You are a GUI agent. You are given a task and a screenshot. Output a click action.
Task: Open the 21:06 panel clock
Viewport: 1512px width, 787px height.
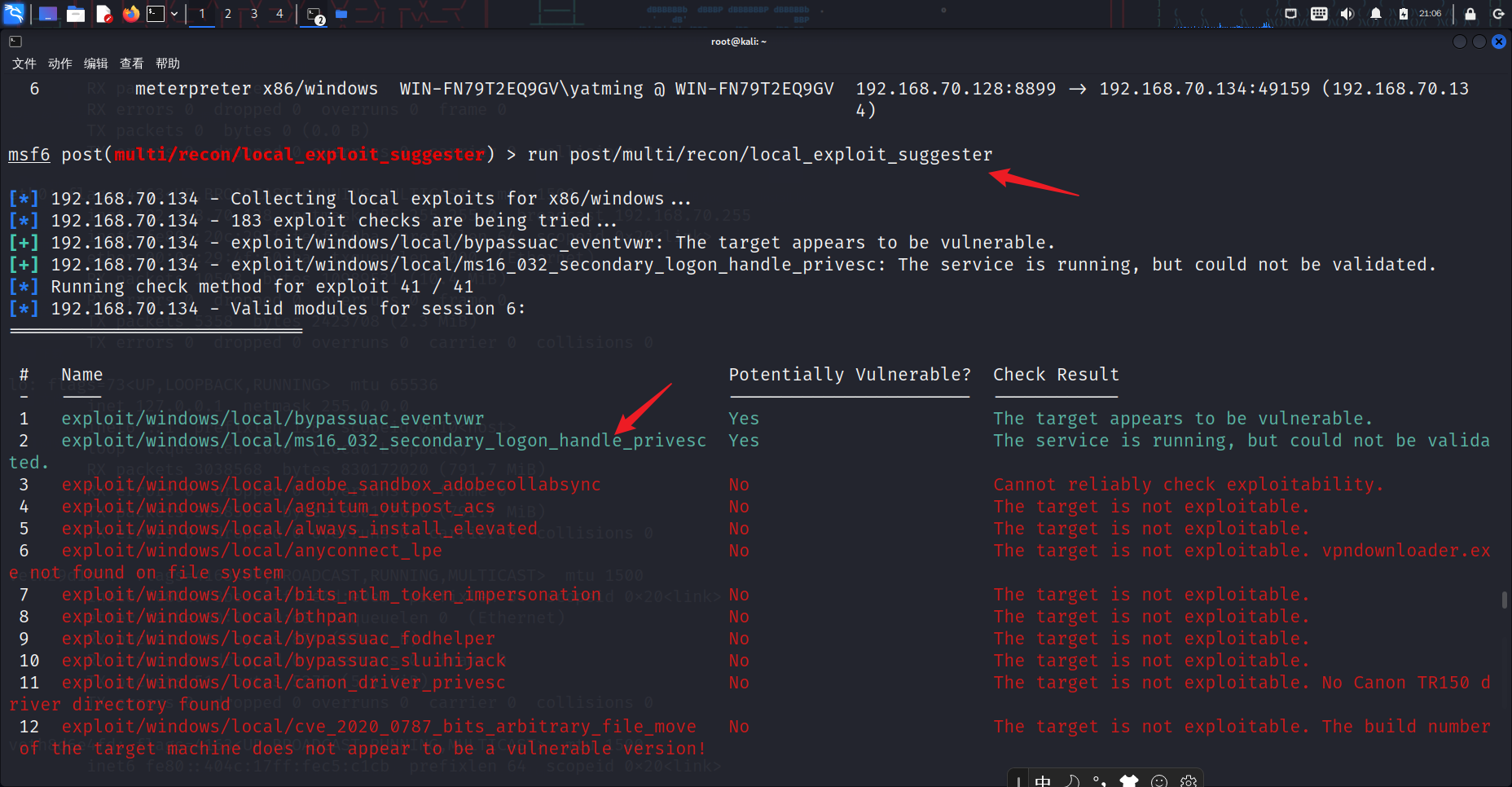point(1430,14)
